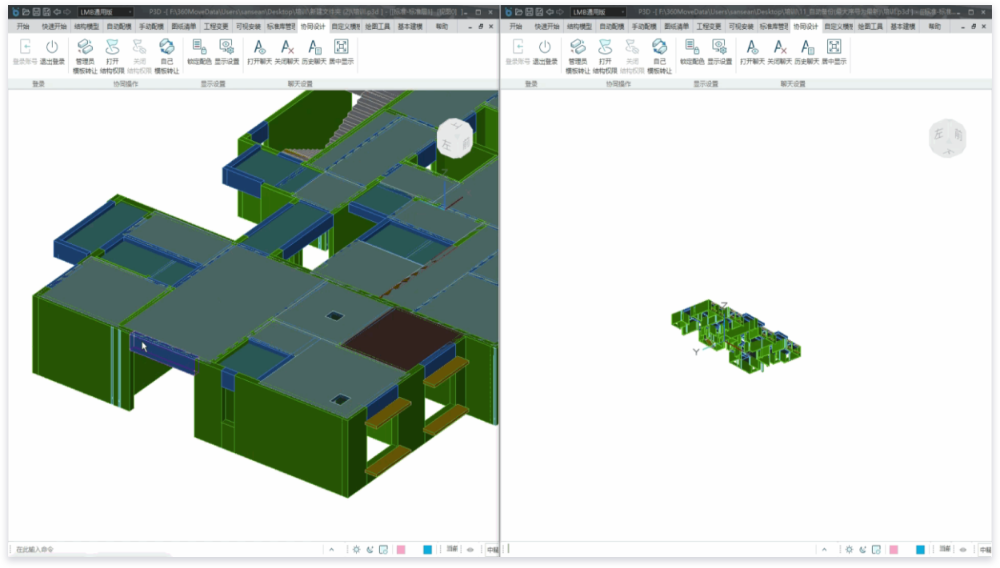1000x568 pixels.
Task: Open LM8通用版 dropdown in left title bar
Action: point(106,12)
